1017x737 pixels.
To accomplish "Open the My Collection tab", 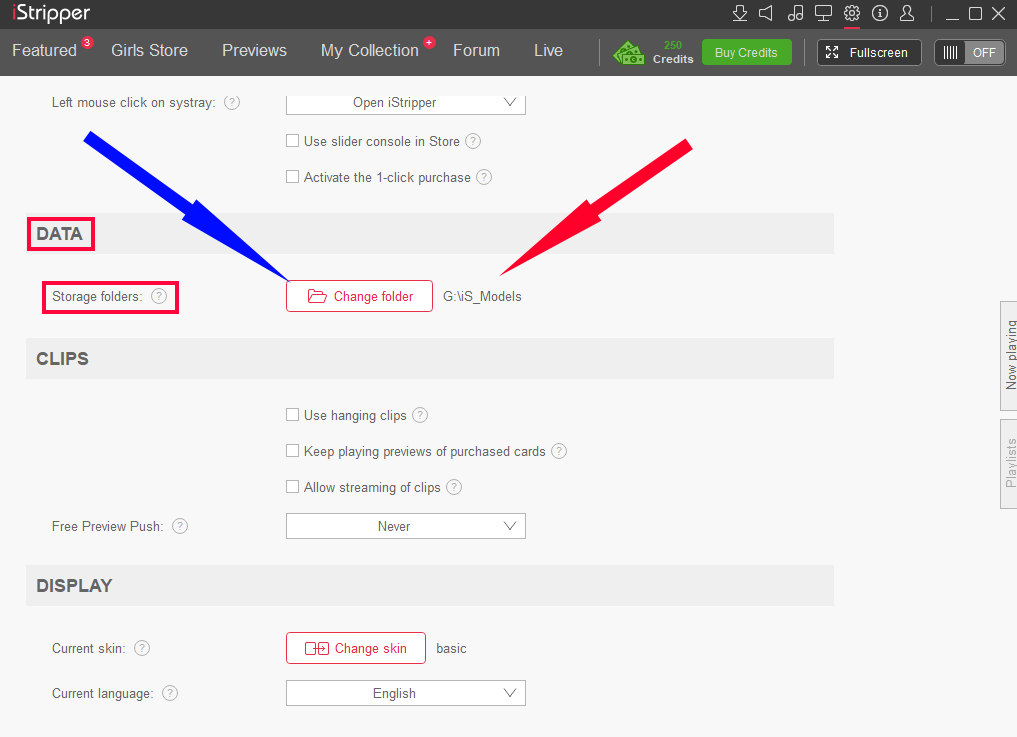I will (x=369, y=50).
